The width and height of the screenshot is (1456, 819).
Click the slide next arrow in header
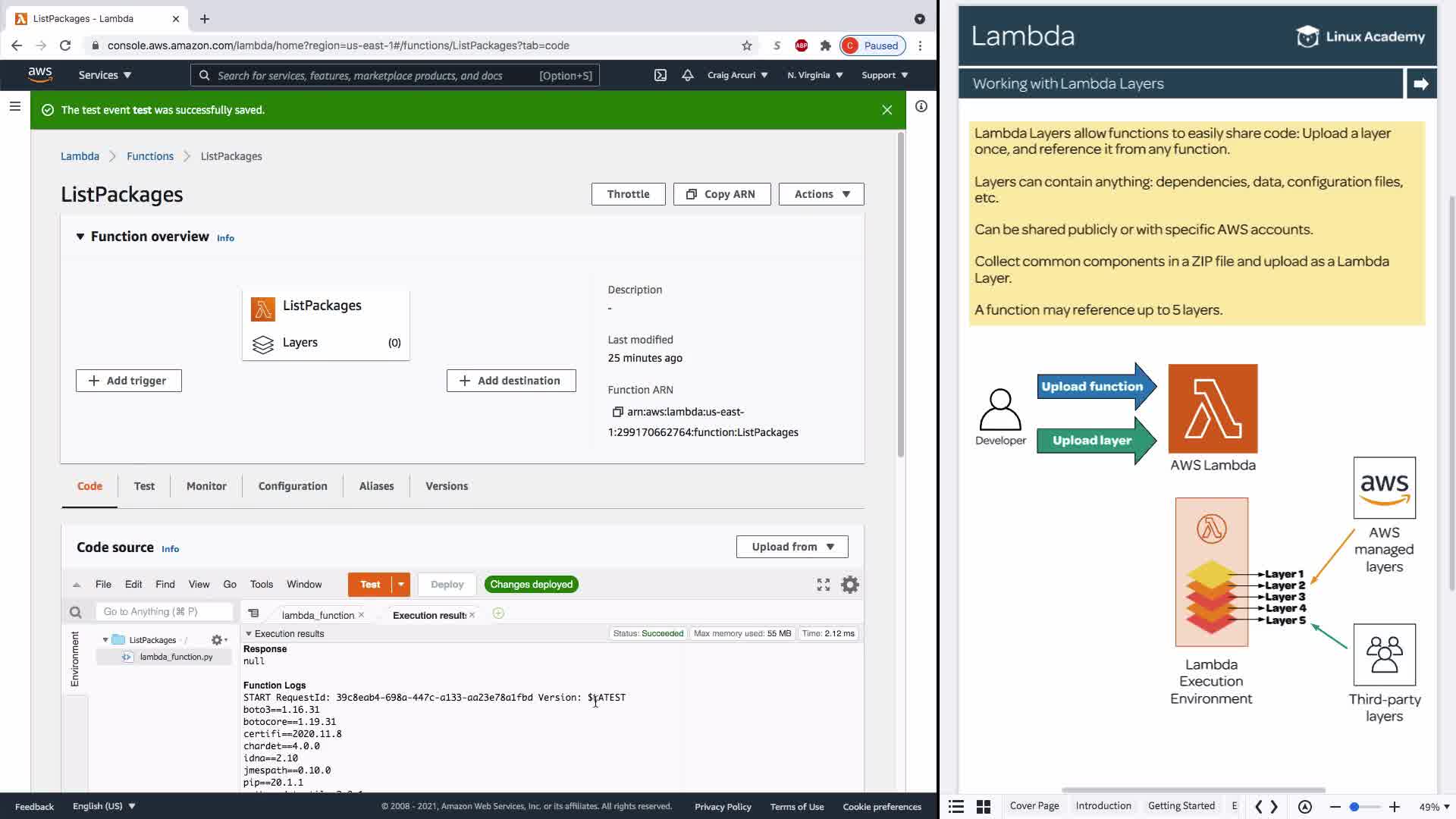pyautogui.click(x=1421, y=83)
